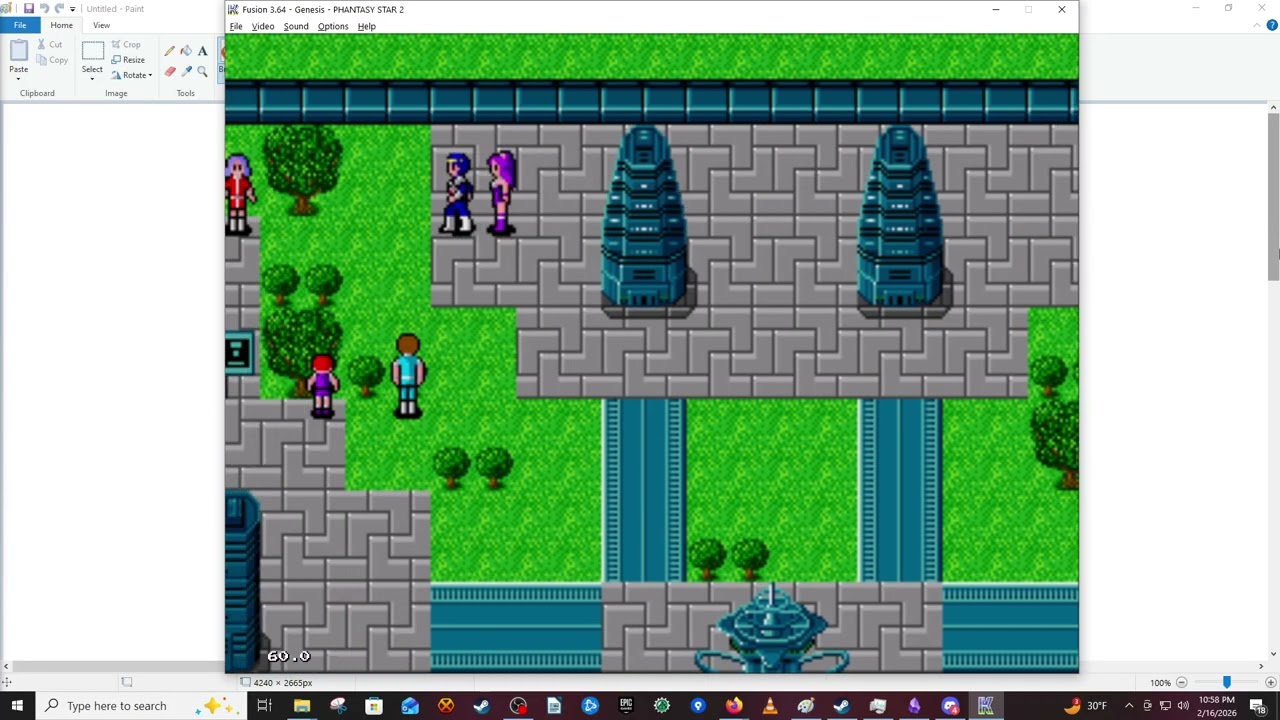Viewport: 1280px width, 720px height.
Task: Click the 30°F weather widget
Action: [x=1088, y=706]
